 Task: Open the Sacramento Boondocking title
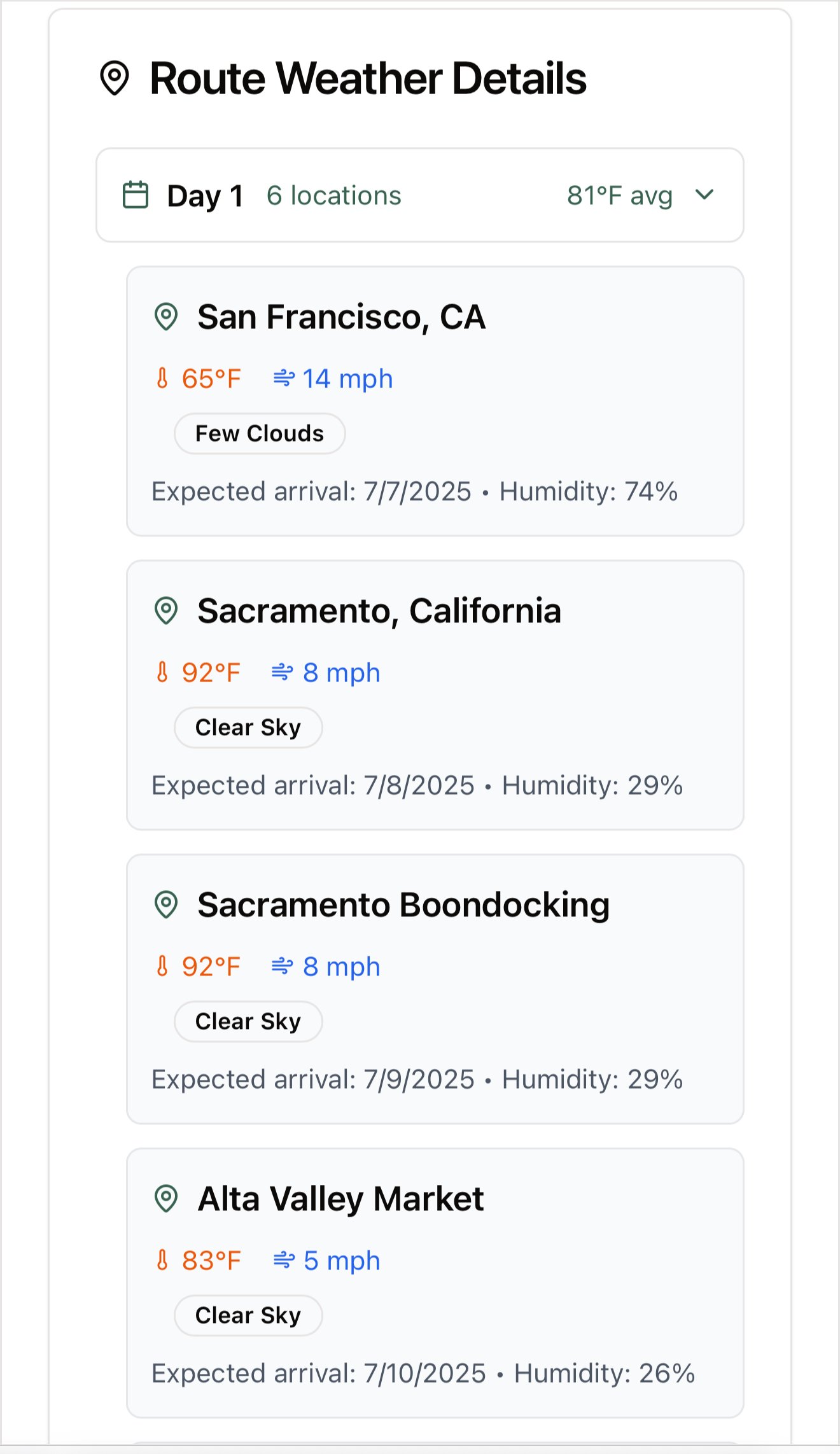403,905
